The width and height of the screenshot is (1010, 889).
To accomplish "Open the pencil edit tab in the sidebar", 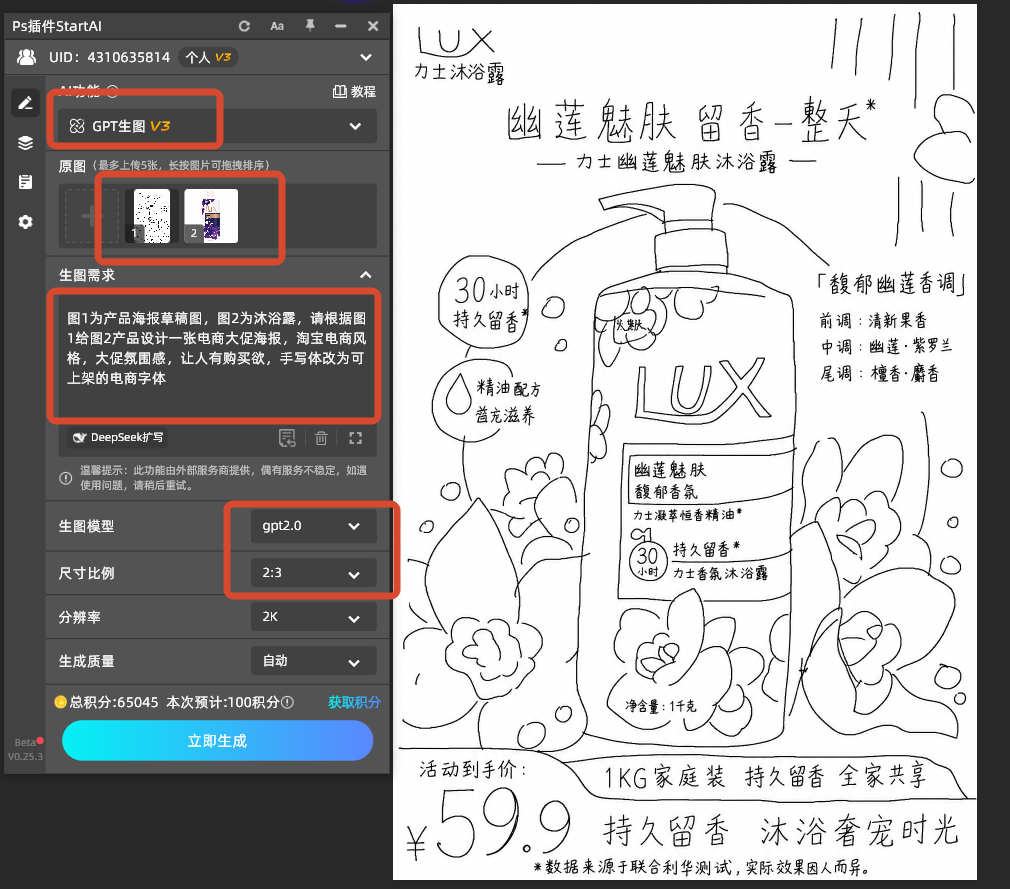I will click(25, 103).
